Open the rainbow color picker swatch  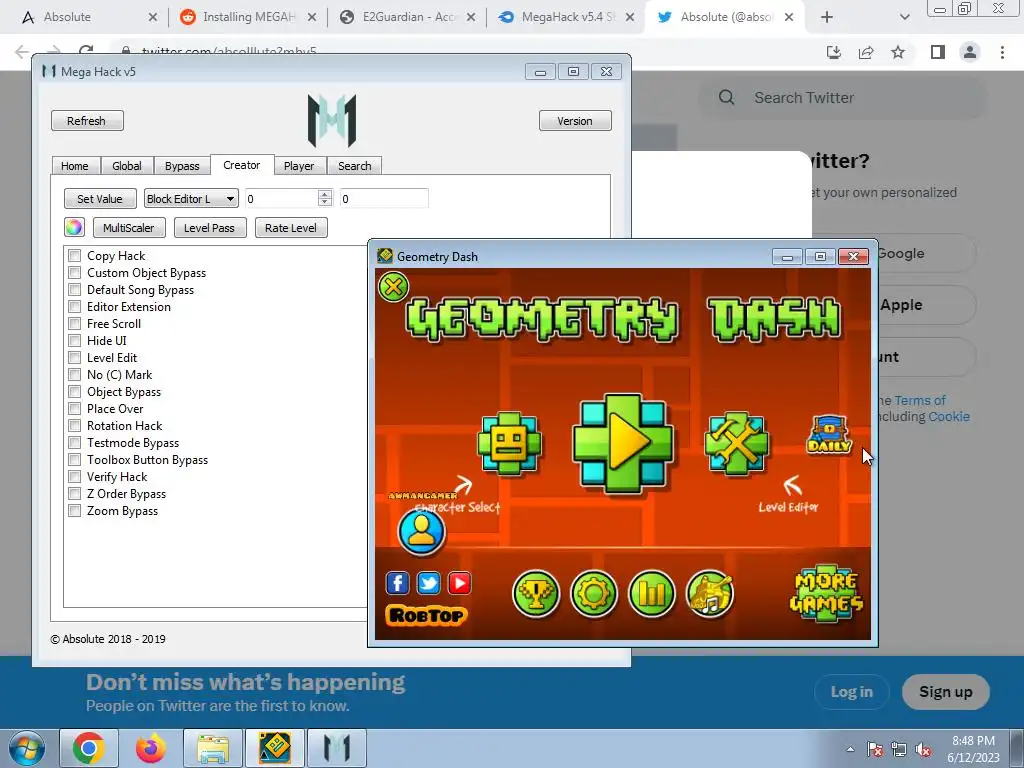74,227
